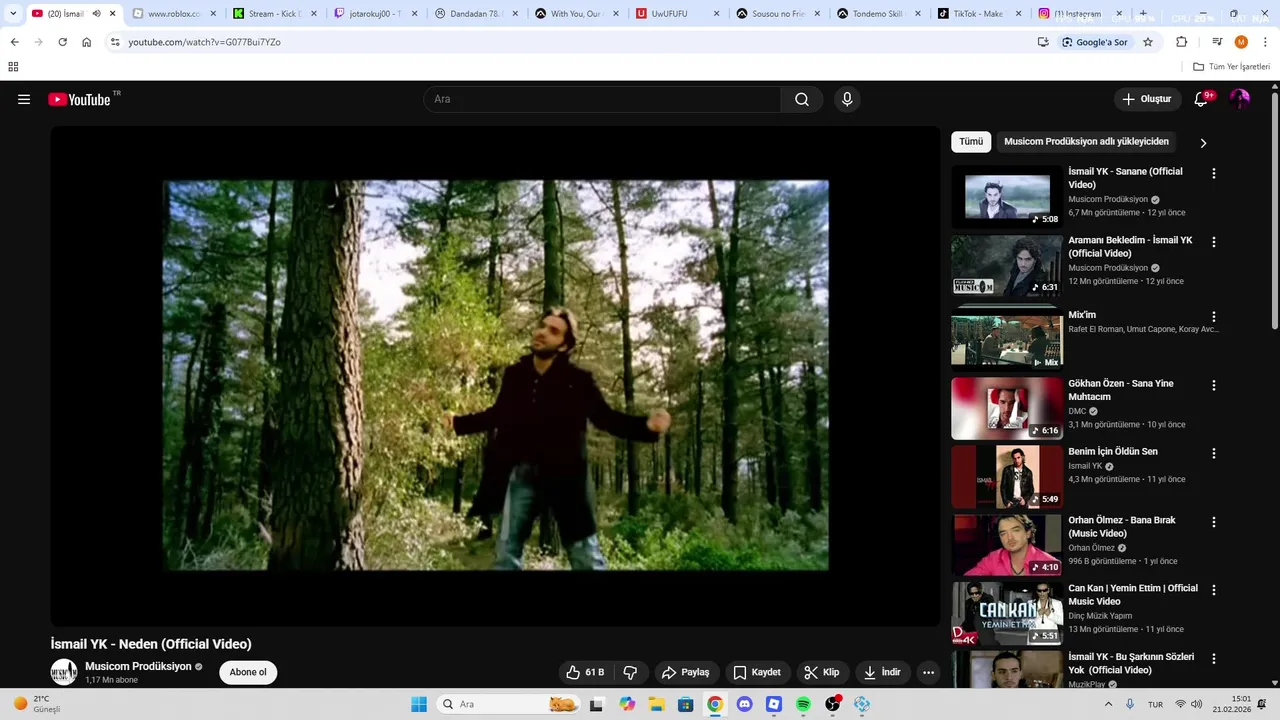
Task: Switch to the Stream - Kick tab
Action: pyautogui.click(x=275, y=14)
